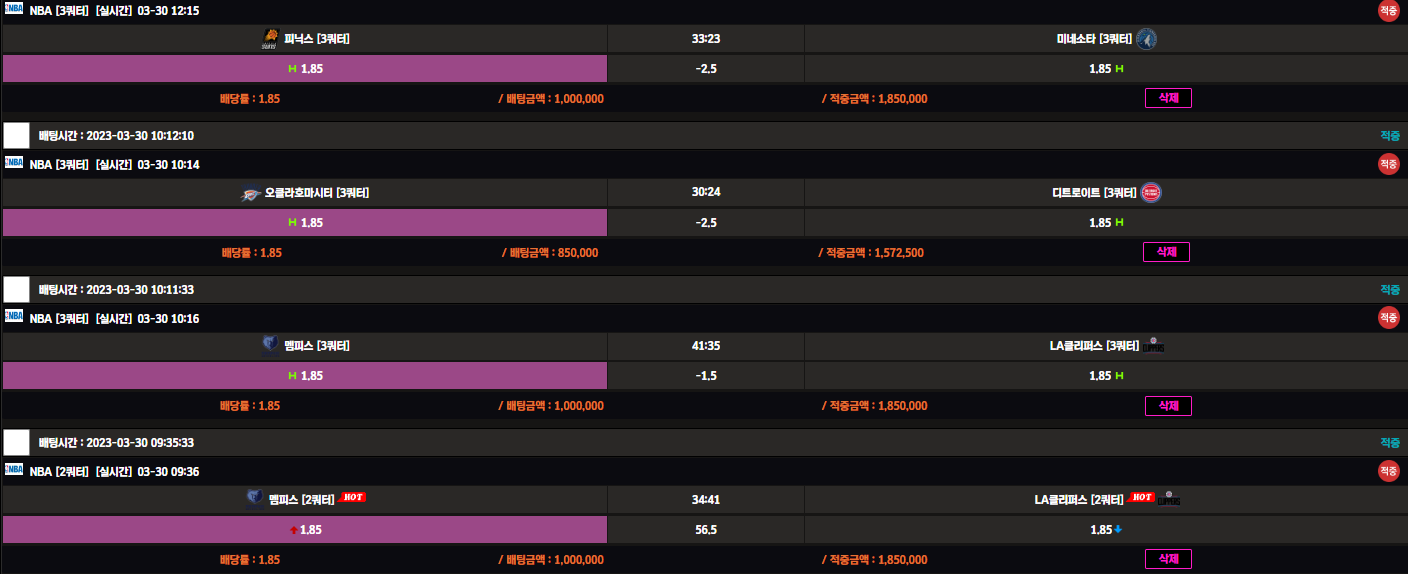Viewport: 1408px width, 574px height.
Task: Click the NBA league icon for the 03-30 10:16 game
Action: tap(14, 316)
